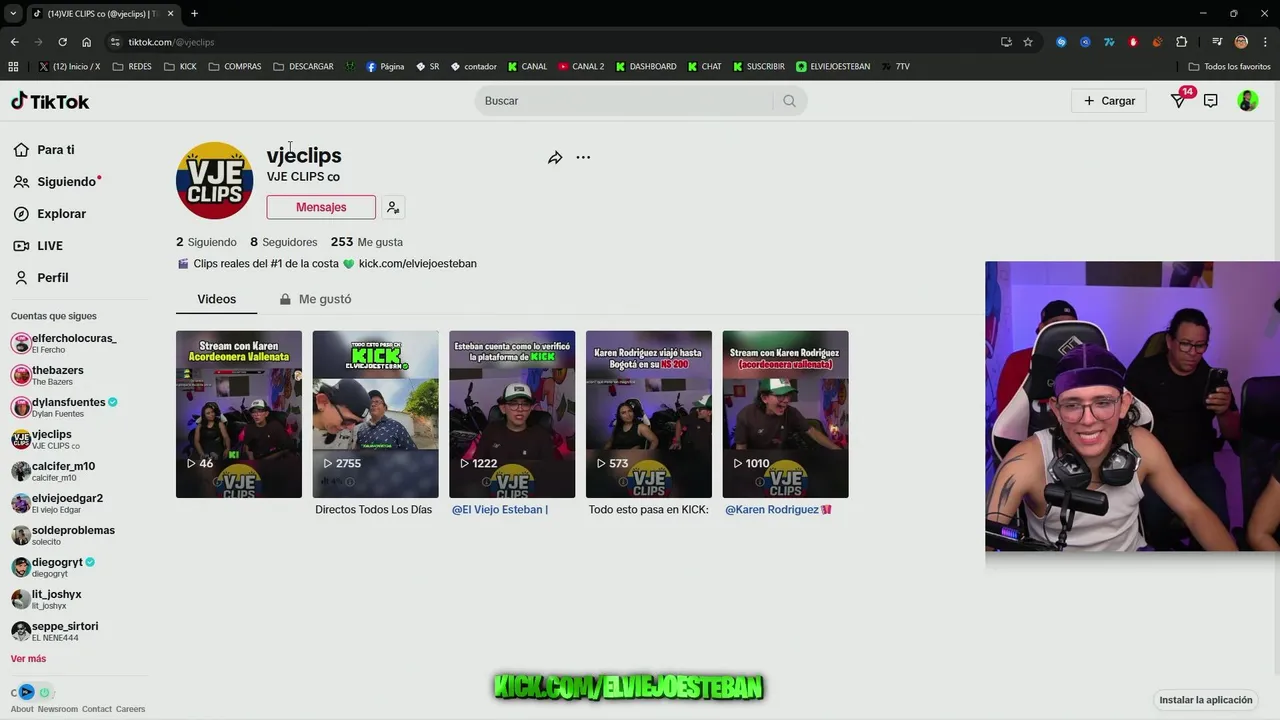Click thebazers avatar in the sidebar

click(21, 375)
